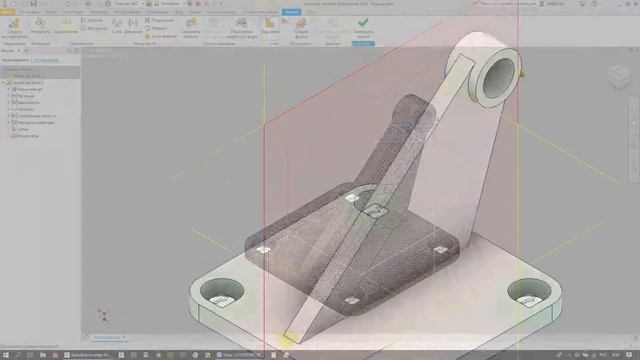
Task: Collapse the Генератор форм:1 tree node
Action: [3, 82]
